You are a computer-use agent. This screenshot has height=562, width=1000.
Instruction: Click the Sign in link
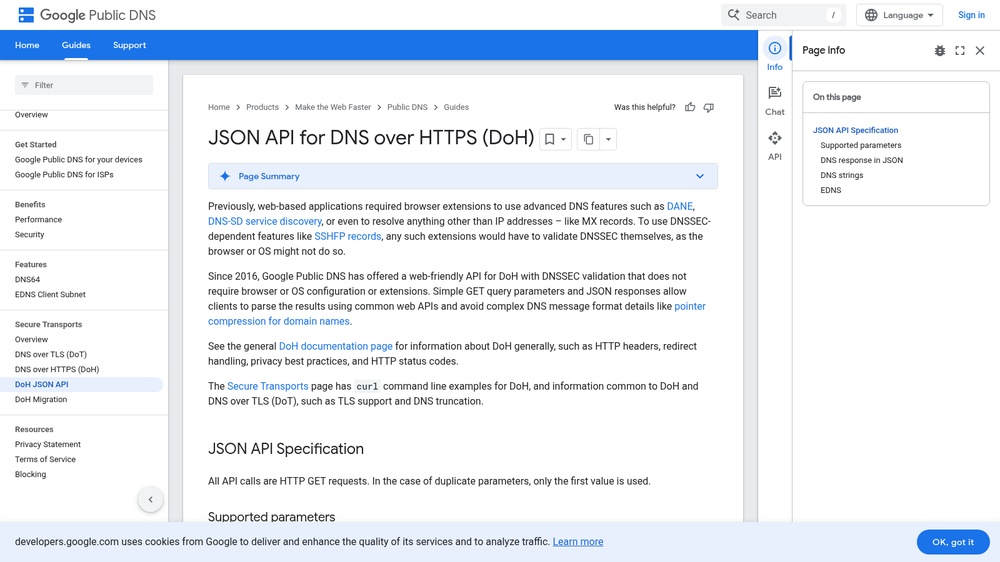point(971,15)
